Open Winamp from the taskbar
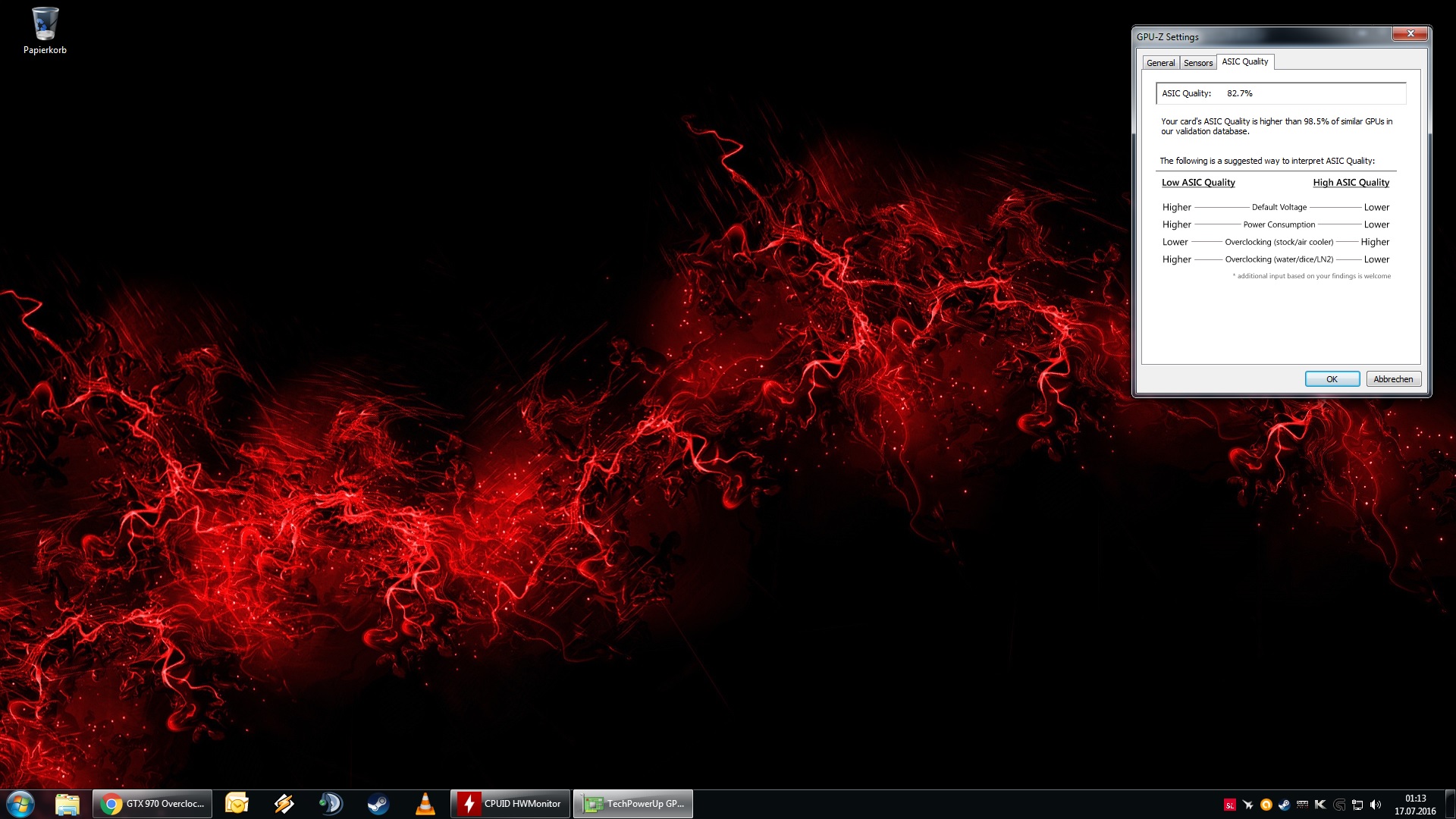 [x=284, y=804]
